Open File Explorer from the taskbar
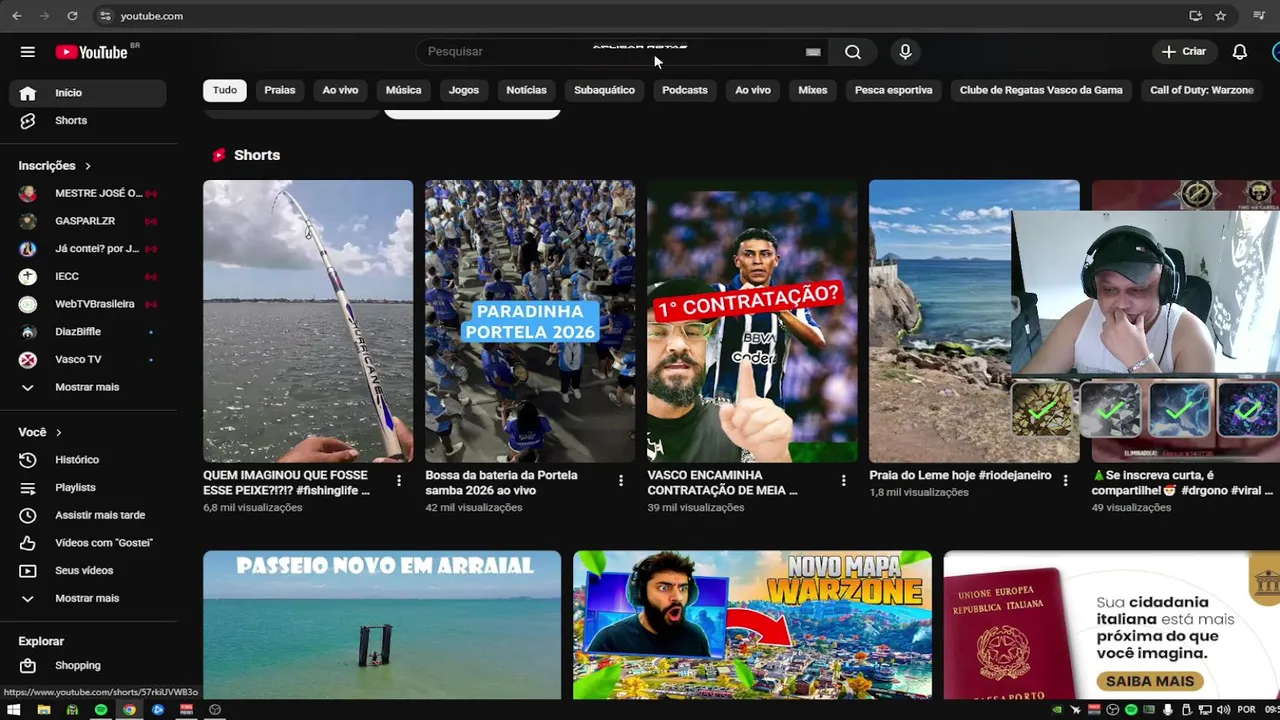The image size is (1280, 720). [44, 710]
